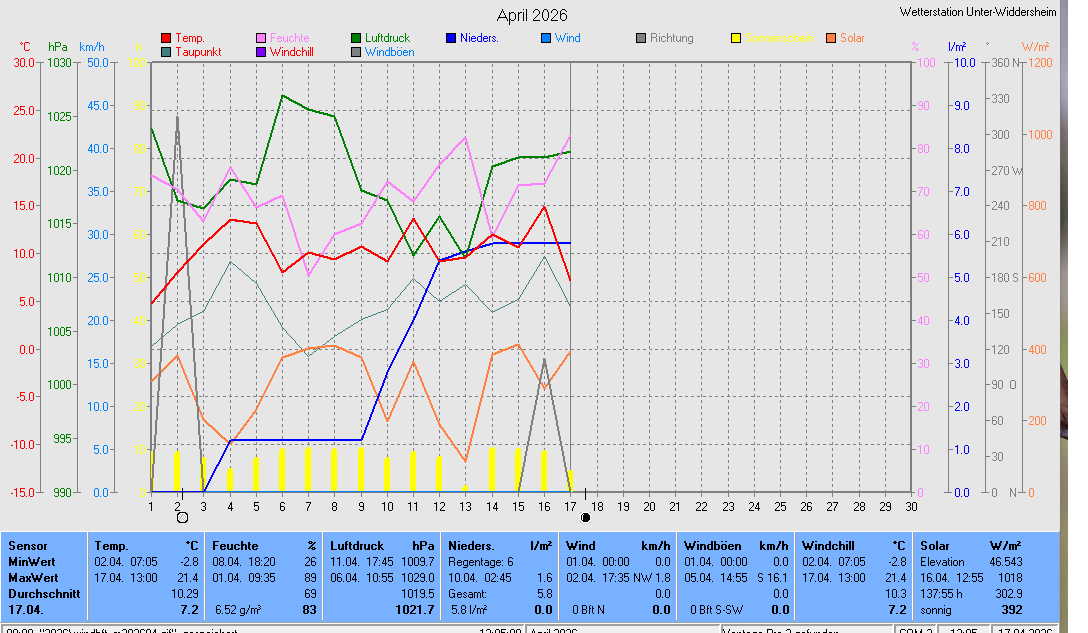Click the full moon icon below day 2

click(x=182, y=517)
